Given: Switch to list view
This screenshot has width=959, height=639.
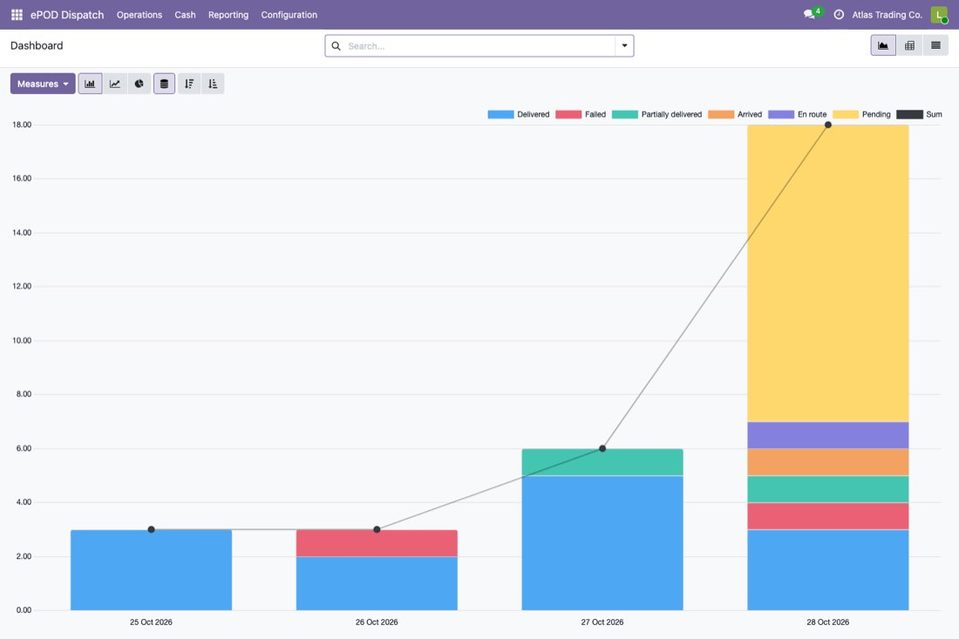Looking at the screenshot, I should [936, 45].
